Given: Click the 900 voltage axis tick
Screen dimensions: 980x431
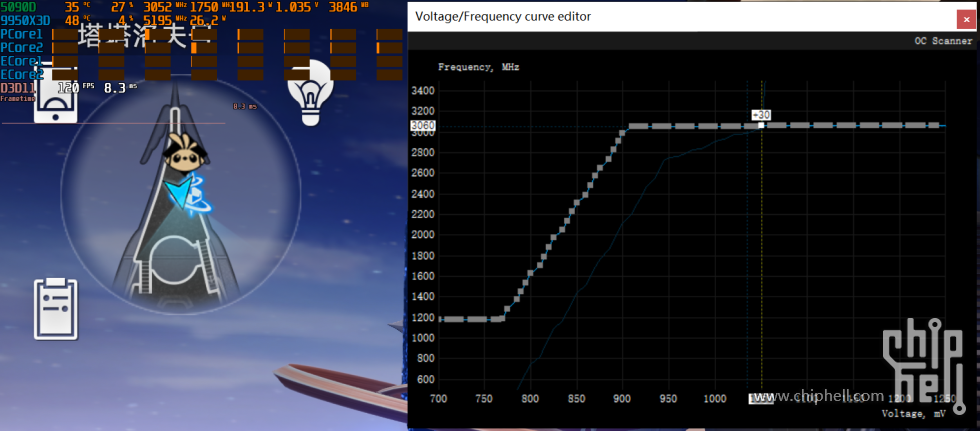Looking at the screenshot, I should point(622,399).
